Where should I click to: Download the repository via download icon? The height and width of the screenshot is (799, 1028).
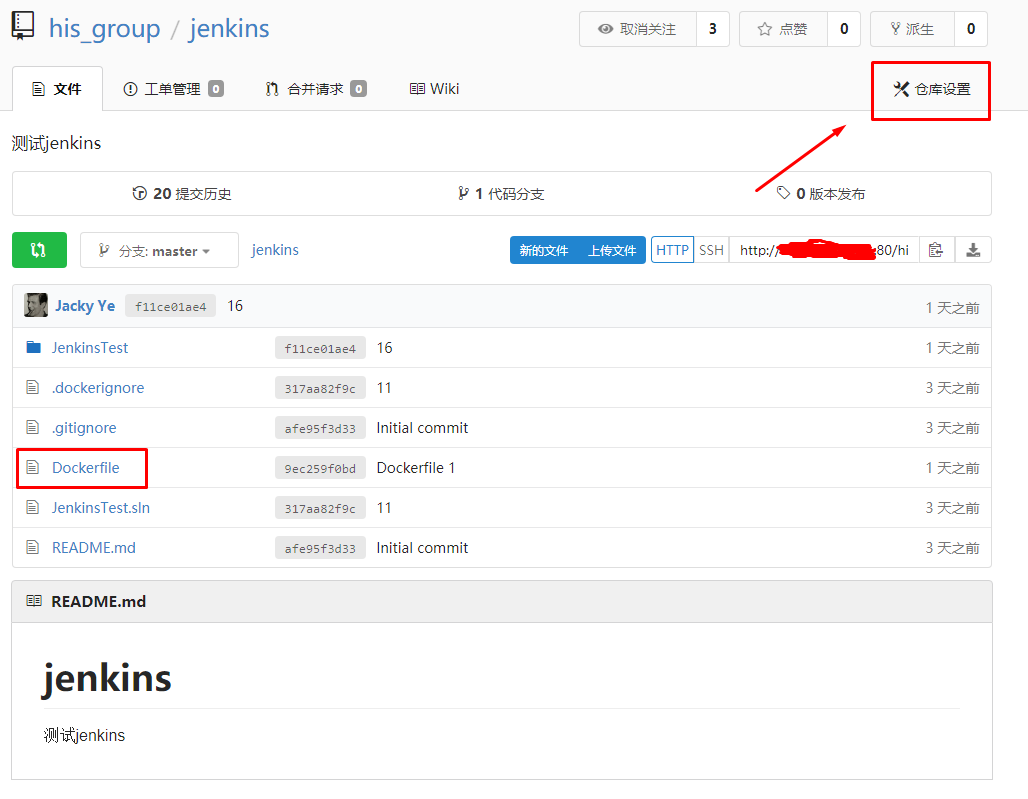click(x=973, y=250)
